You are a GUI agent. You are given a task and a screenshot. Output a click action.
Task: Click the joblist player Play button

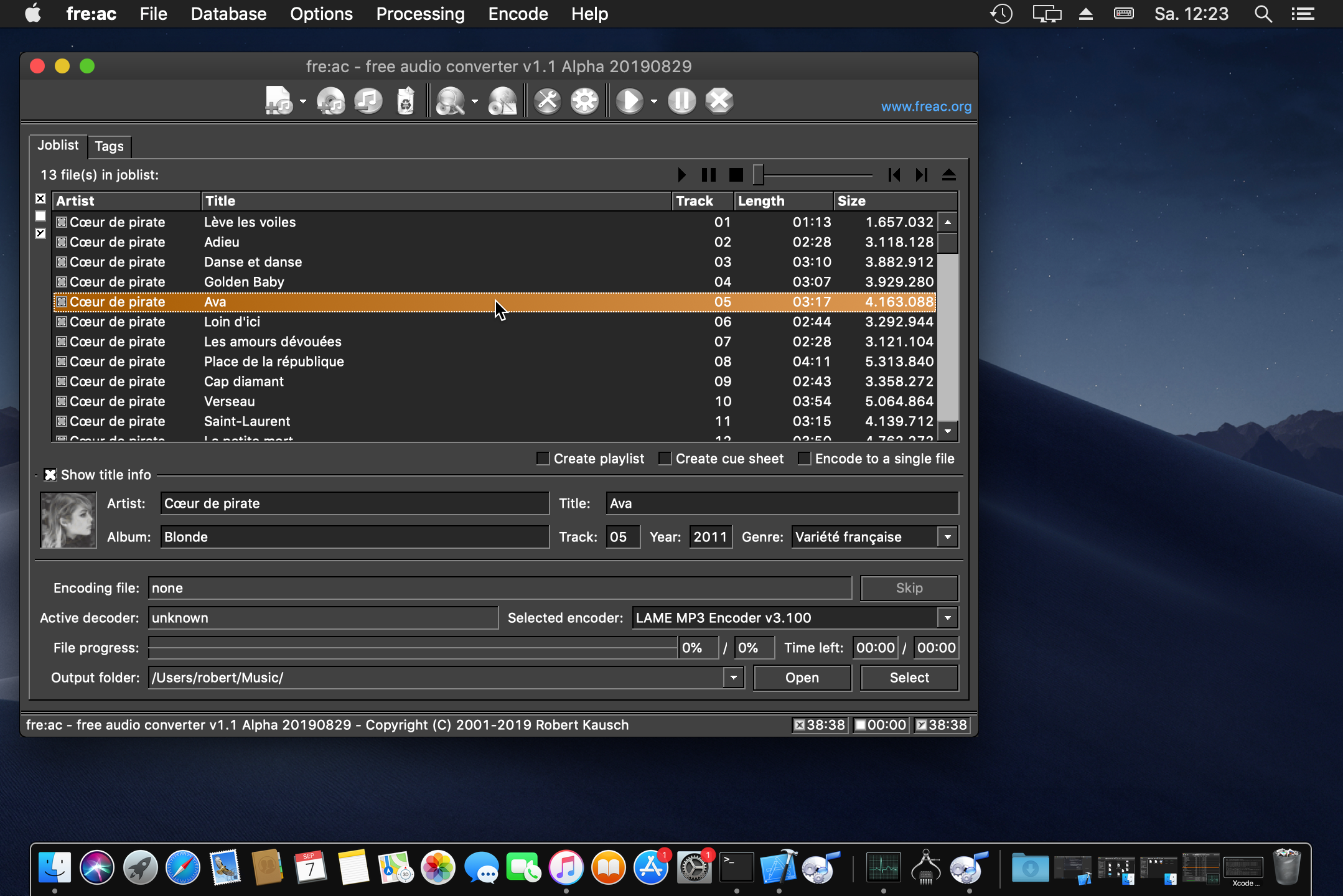tap(681, 175)
